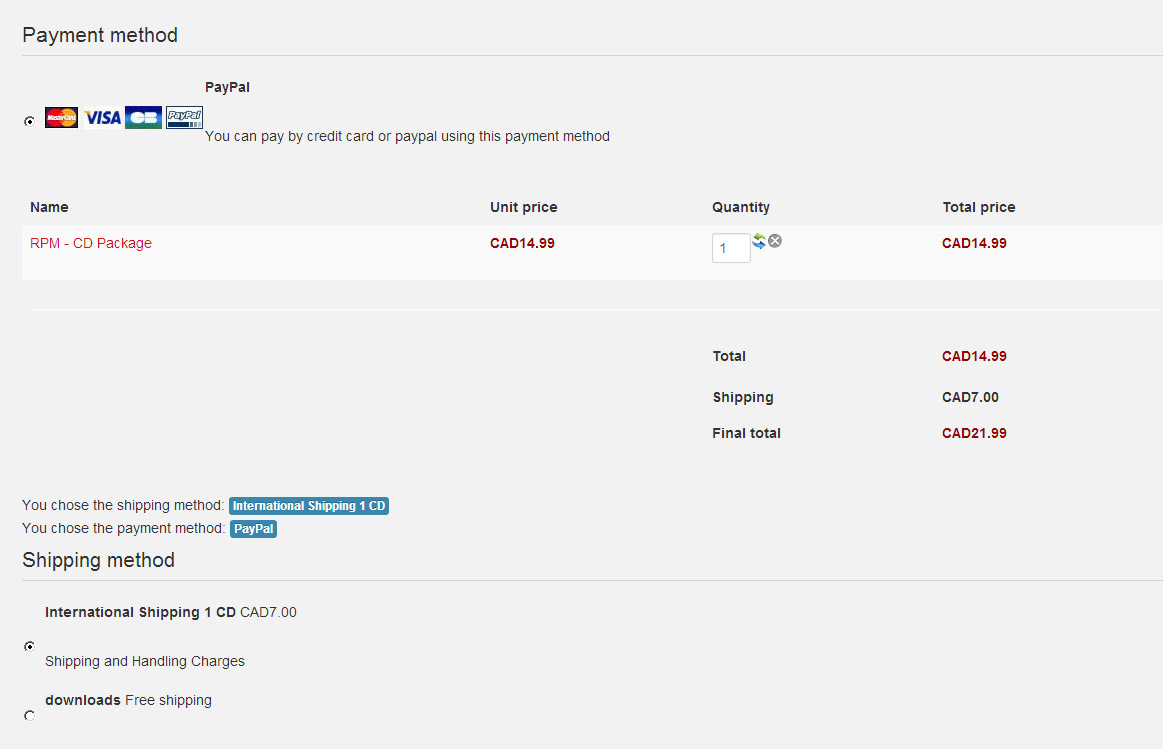Screen dimensions: 1163x749
Task: Click the International Shipping 1 CD badge
Action: tap(309, 506)
